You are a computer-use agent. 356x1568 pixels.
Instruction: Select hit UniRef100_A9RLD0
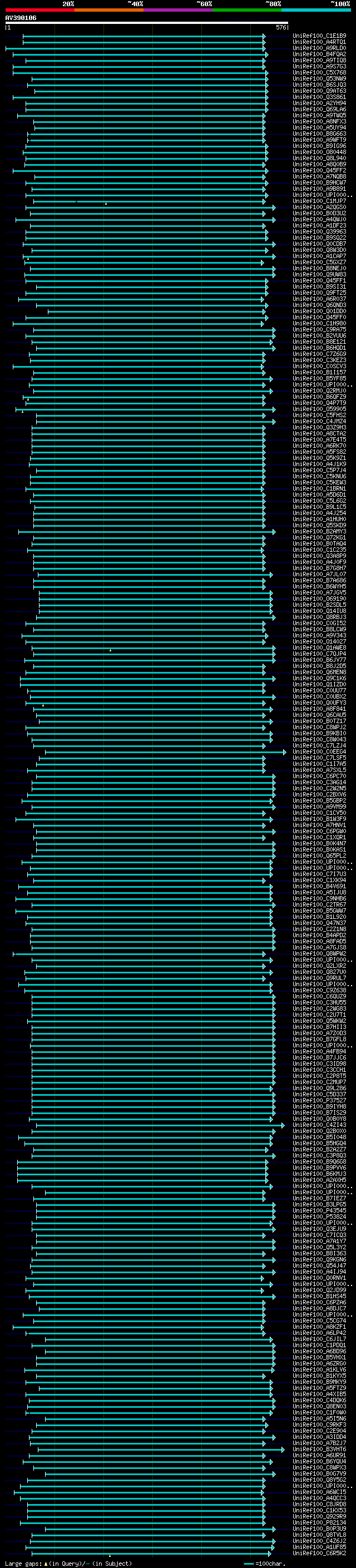(x=319, y=48)
